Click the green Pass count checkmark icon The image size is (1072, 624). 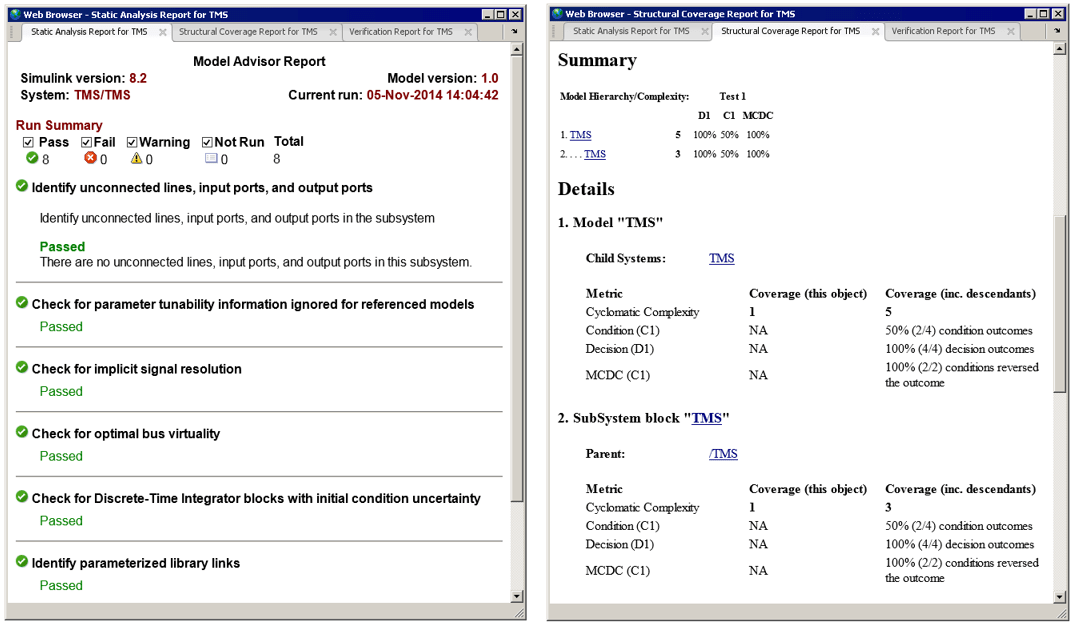click(32, 159)
